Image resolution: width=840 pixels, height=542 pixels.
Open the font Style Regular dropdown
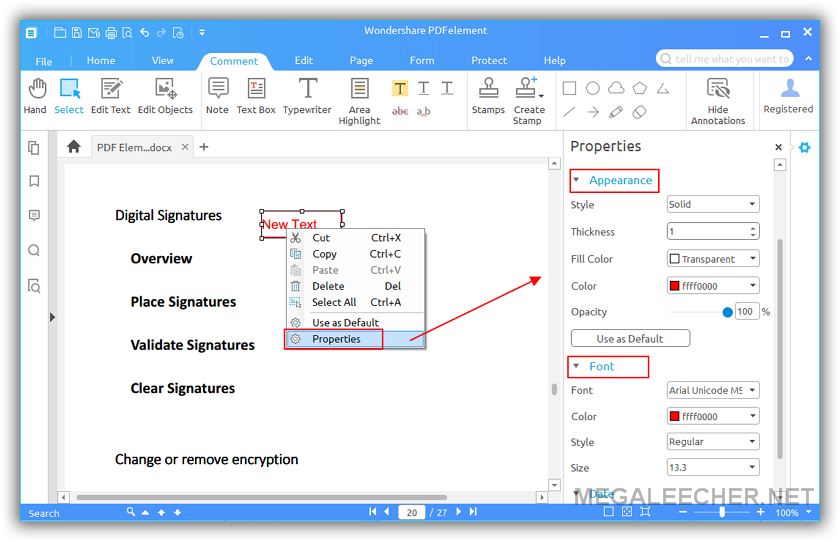[713, 441]
